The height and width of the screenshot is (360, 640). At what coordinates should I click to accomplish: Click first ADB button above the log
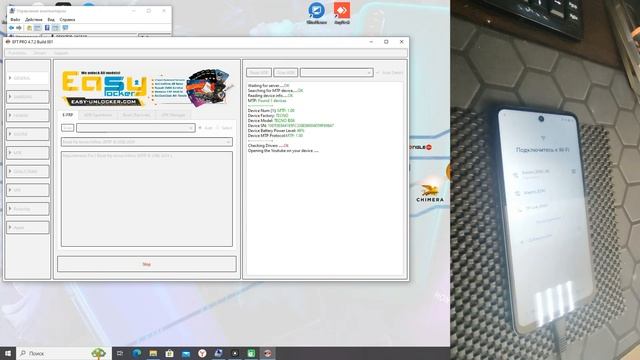tap(259, 73)
